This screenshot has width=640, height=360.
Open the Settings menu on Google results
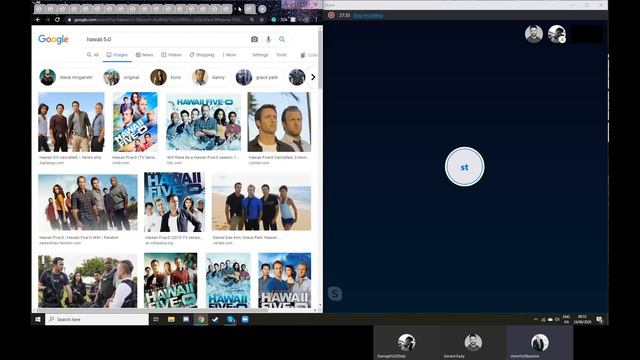(x=260, y=55)
